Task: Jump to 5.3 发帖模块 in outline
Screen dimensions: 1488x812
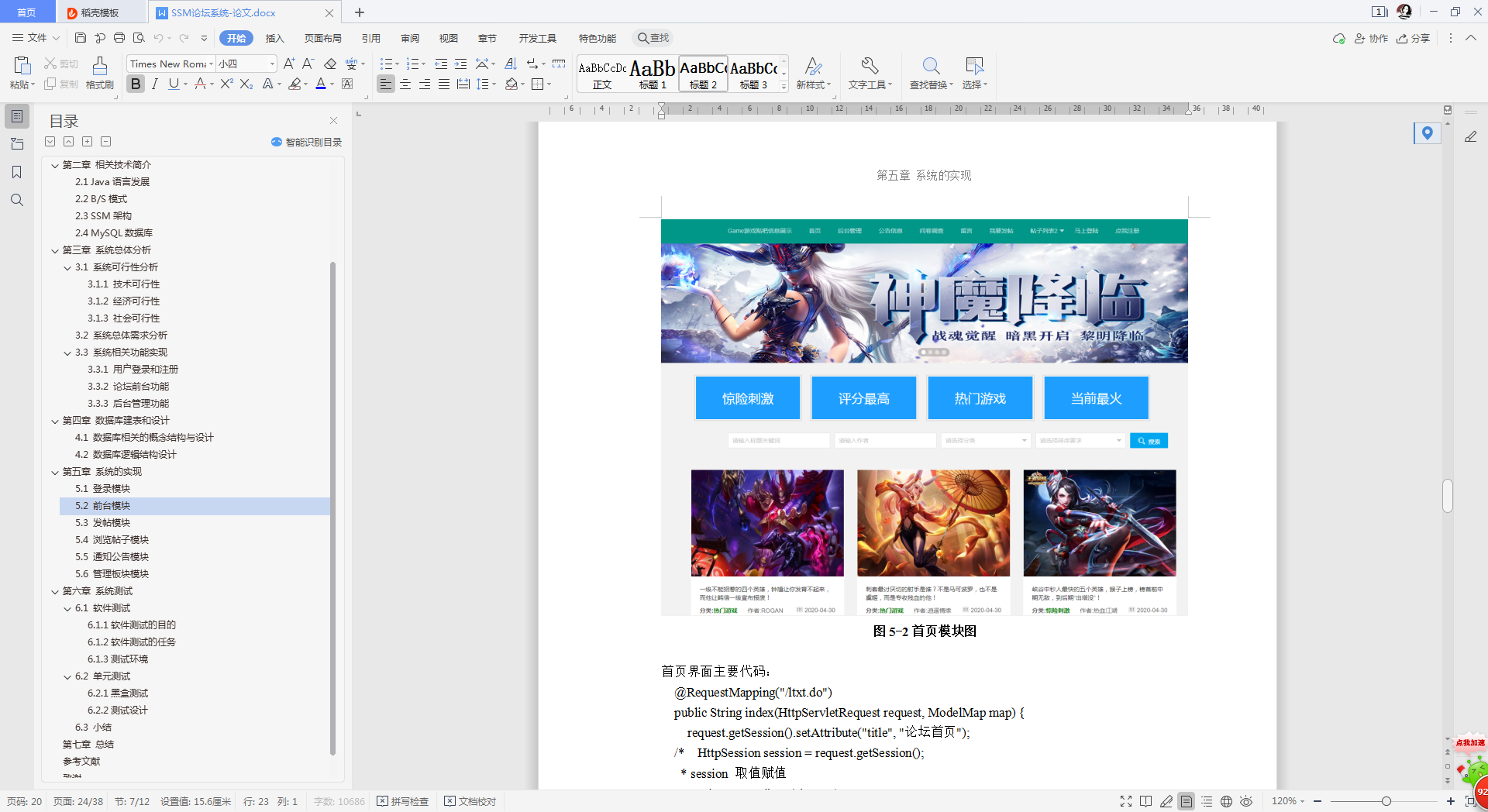Action: (x=102, y=523)
